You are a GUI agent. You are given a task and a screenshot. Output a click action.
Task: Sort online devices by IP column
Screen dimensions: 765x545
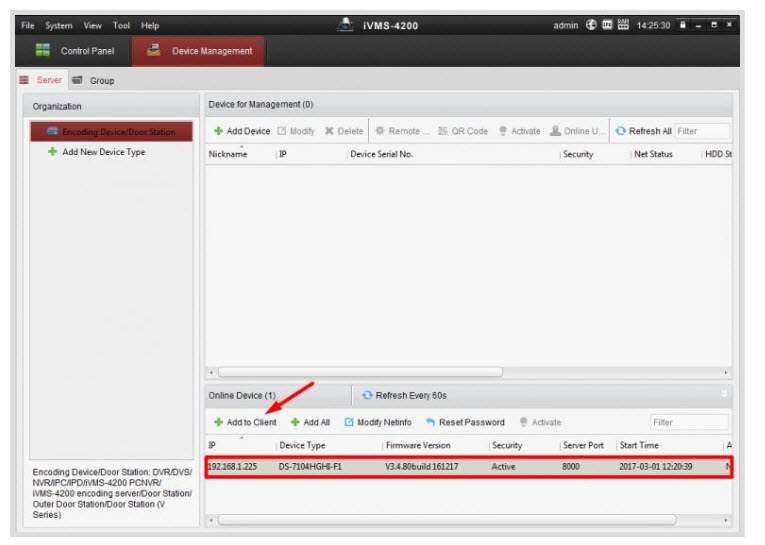tap(240, 445)
